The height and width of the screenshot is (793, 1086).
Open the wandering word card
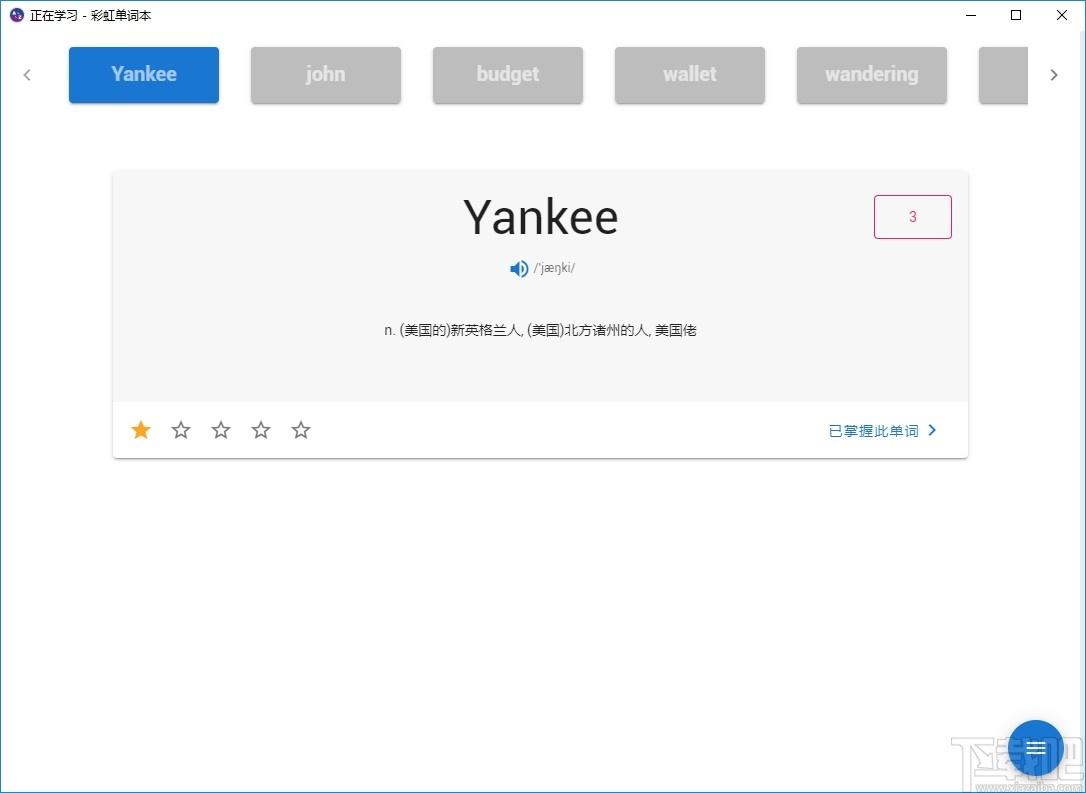pyautogui.click(x=871, y=75)
